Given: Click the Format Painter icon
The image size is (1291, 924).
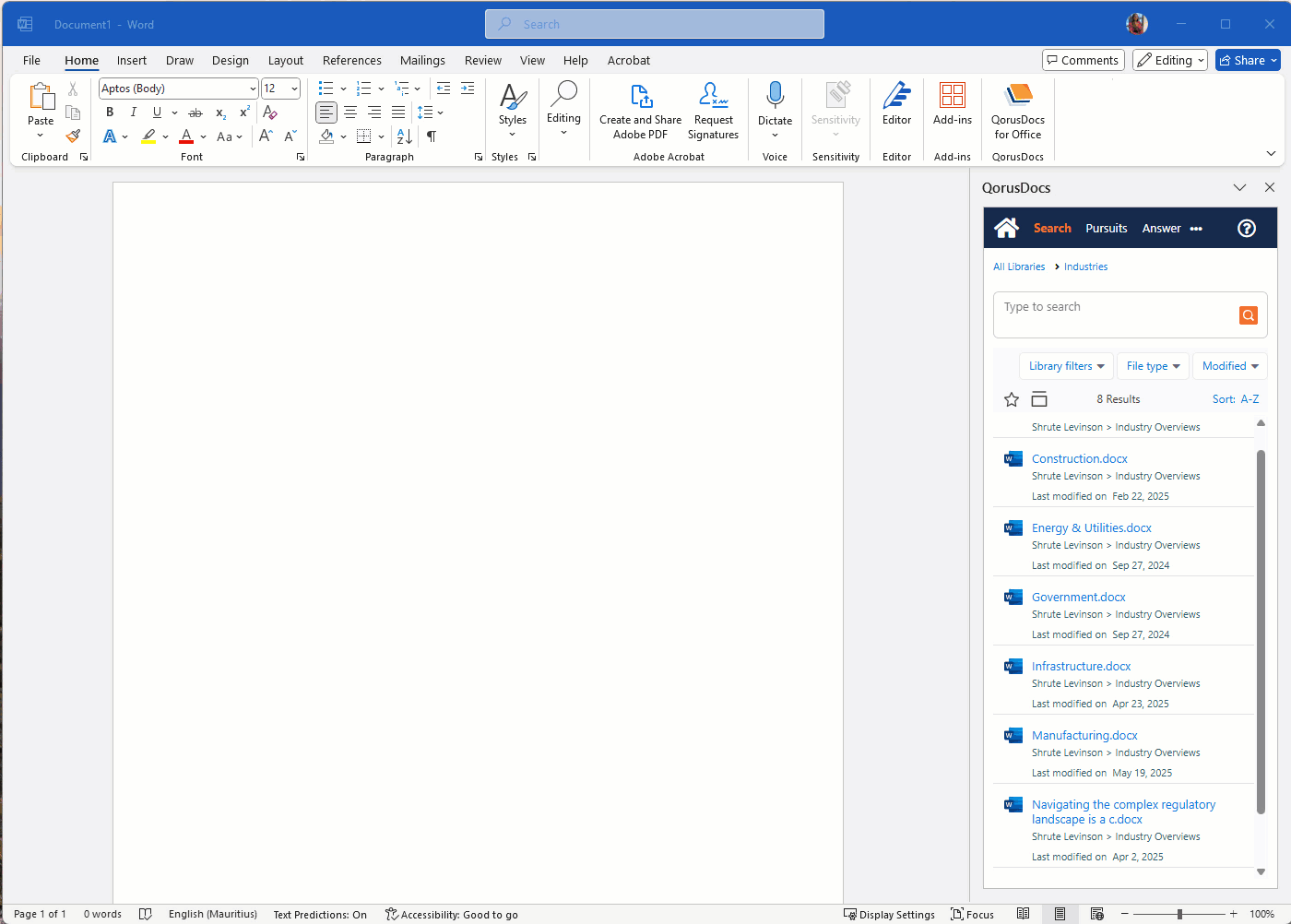Looking at the screenshot, I should (73, 136).
